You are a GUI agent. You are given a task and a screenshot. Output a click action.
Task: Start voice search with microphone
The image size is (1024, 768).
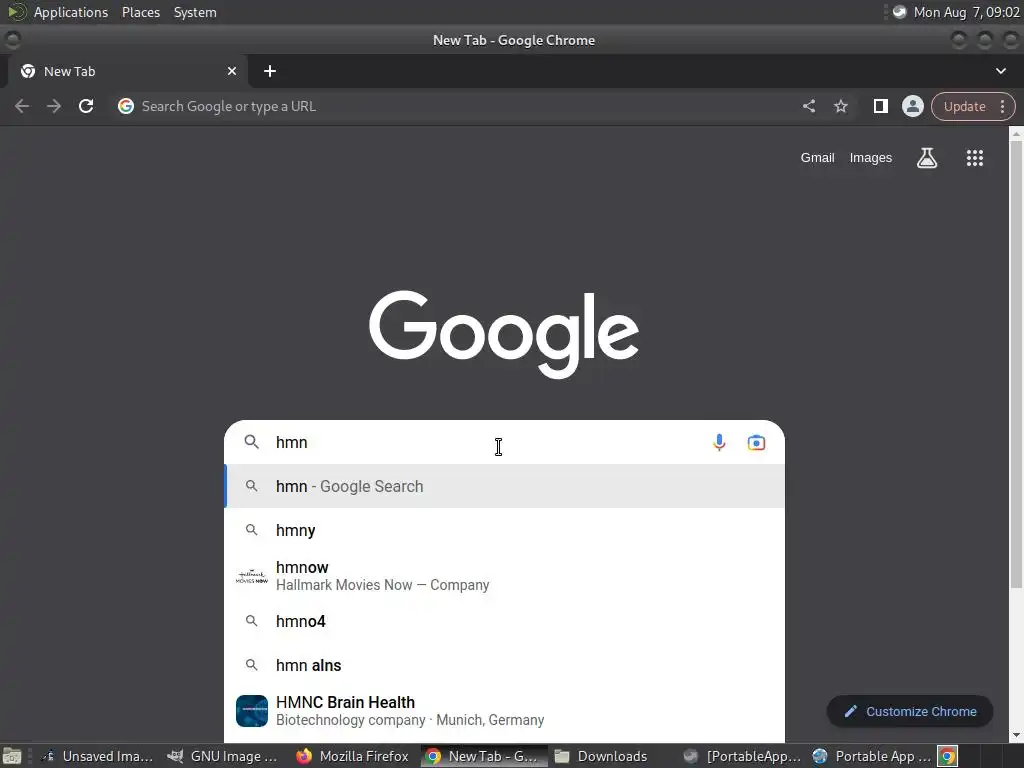(x=719, y=442)
